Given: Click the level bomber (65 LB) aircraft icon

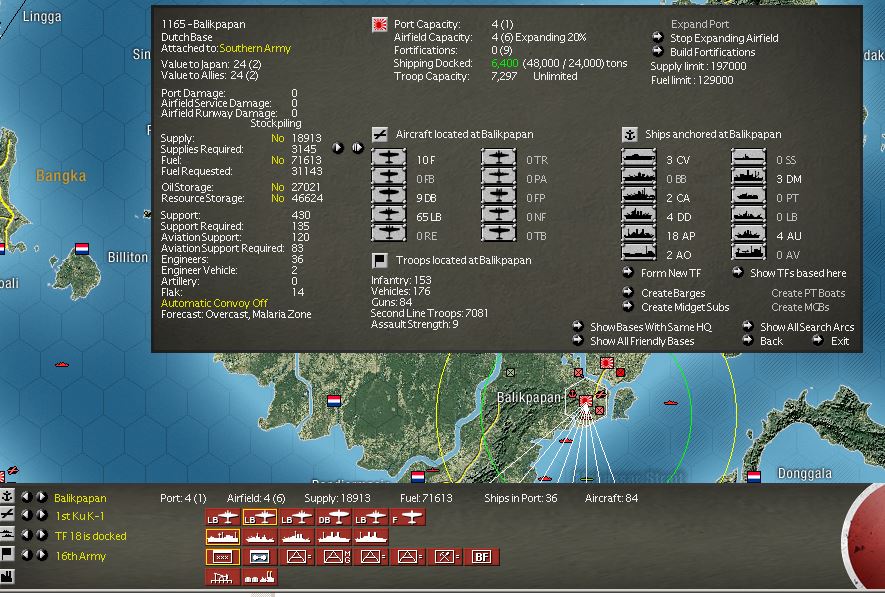Looking at the screenshot, I should 388,216.
